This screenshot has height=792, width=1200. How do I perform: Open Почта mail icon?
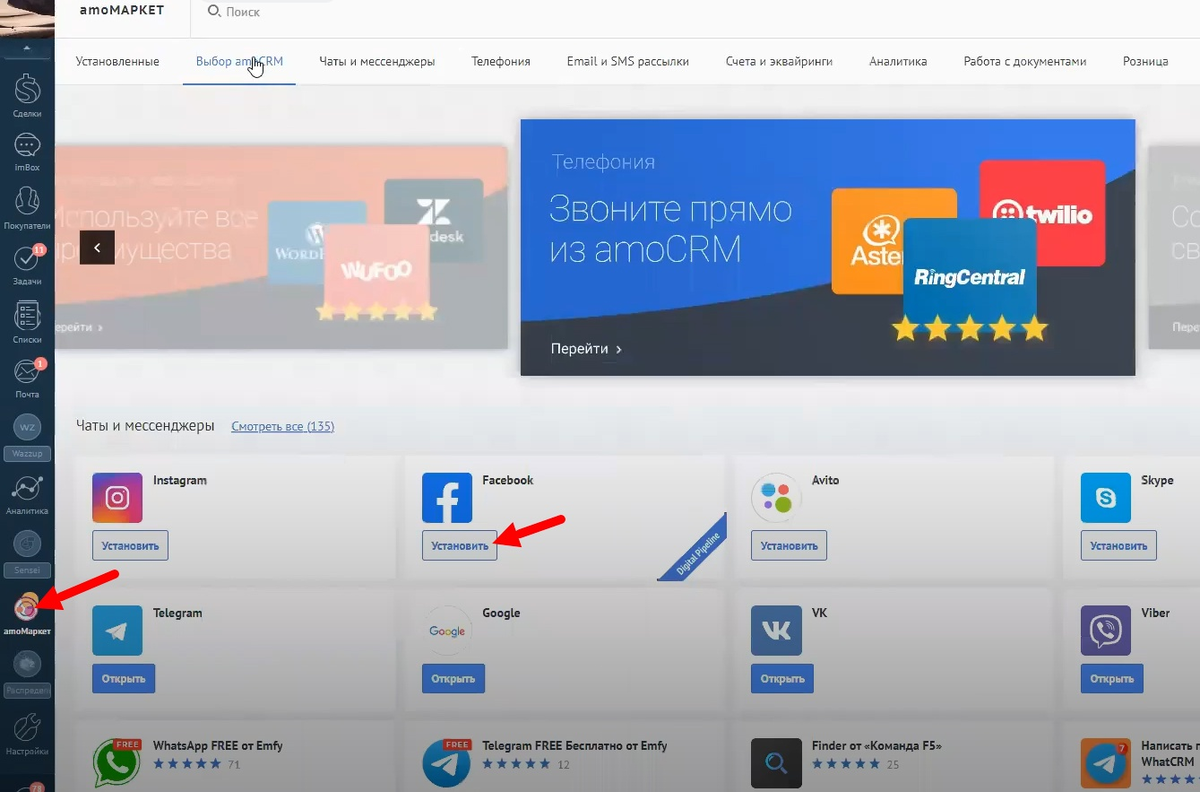pyautogui.click(x=27, y=379)
